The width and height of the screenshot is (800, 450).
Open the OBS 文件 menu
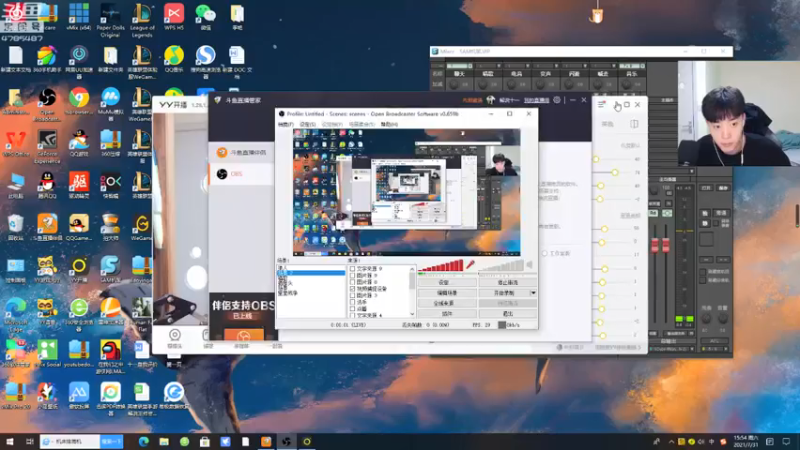[x=286, y=124]
